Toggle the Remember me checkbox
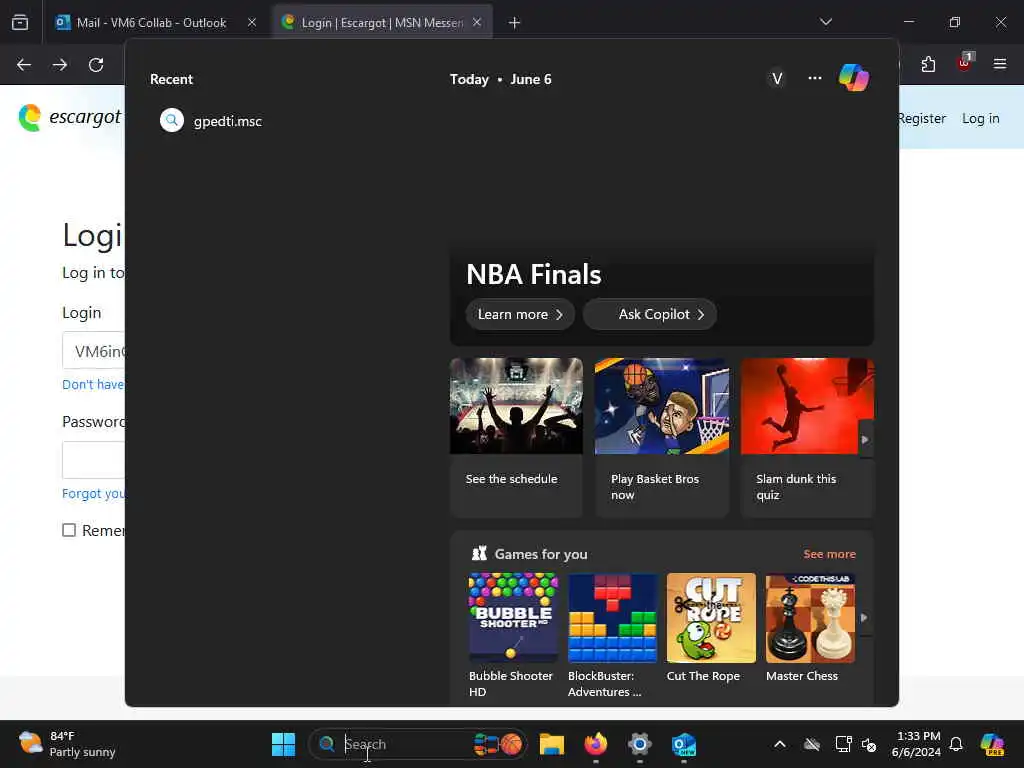 (69, 530)
